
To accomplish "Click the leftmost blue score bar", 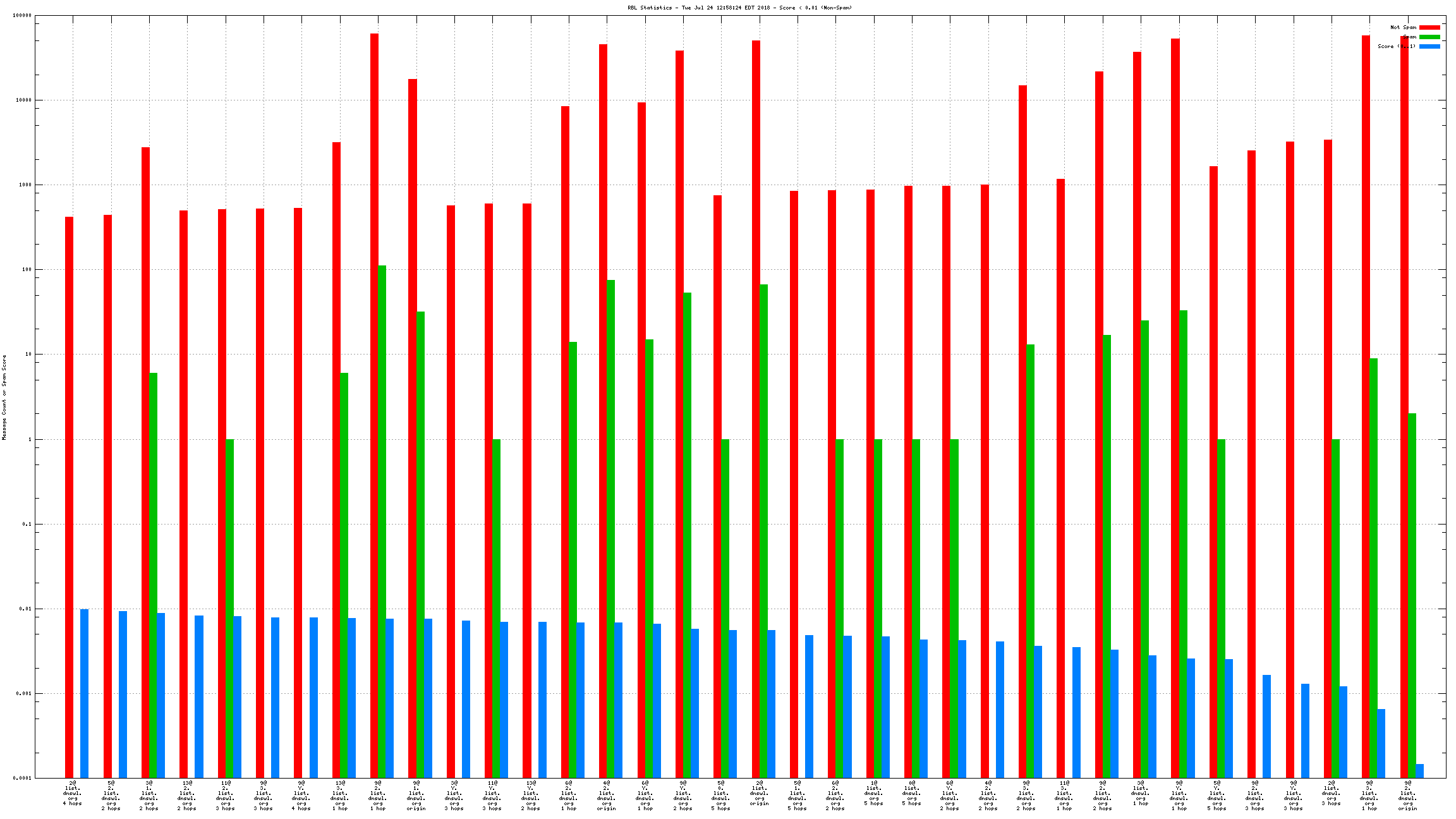I will pos(84,693).
